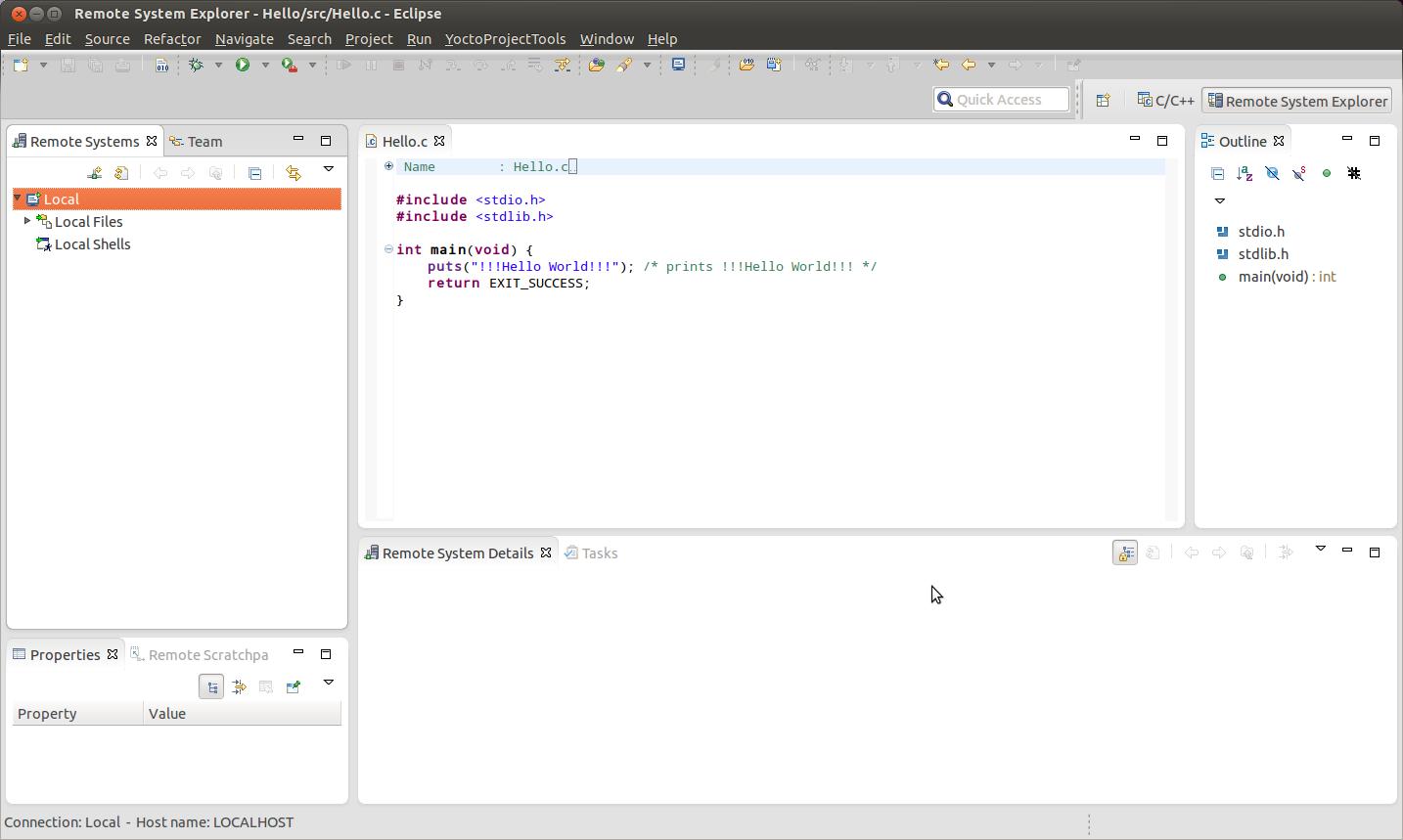This screenshot has width=1403, height=840.
Task: Toggle alphabetical sort in the Outline view
Action: pyautogui.click(x=1245, y=173)
